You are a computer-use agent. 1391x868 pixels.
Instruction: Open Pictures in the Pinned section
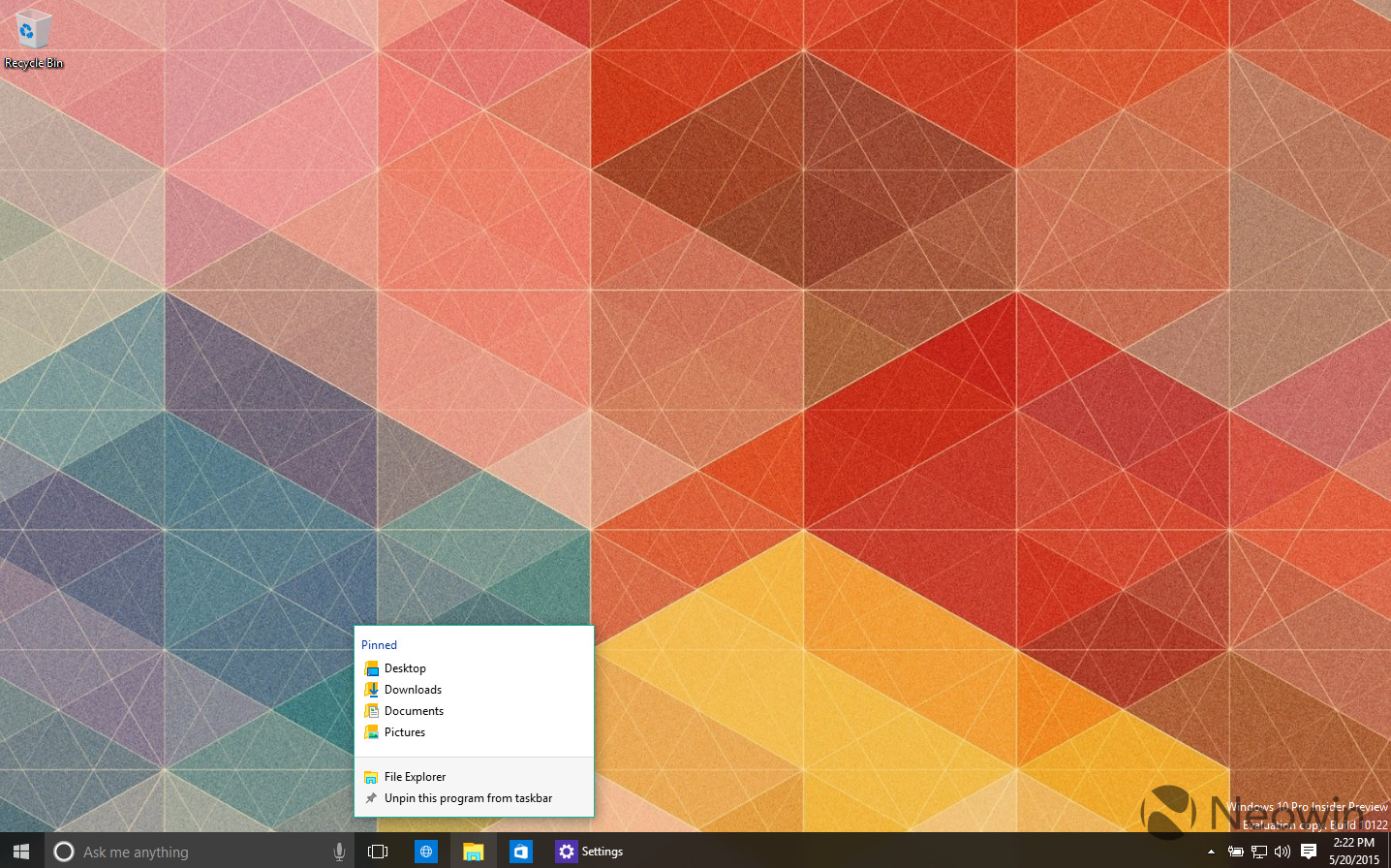(404, 731)
